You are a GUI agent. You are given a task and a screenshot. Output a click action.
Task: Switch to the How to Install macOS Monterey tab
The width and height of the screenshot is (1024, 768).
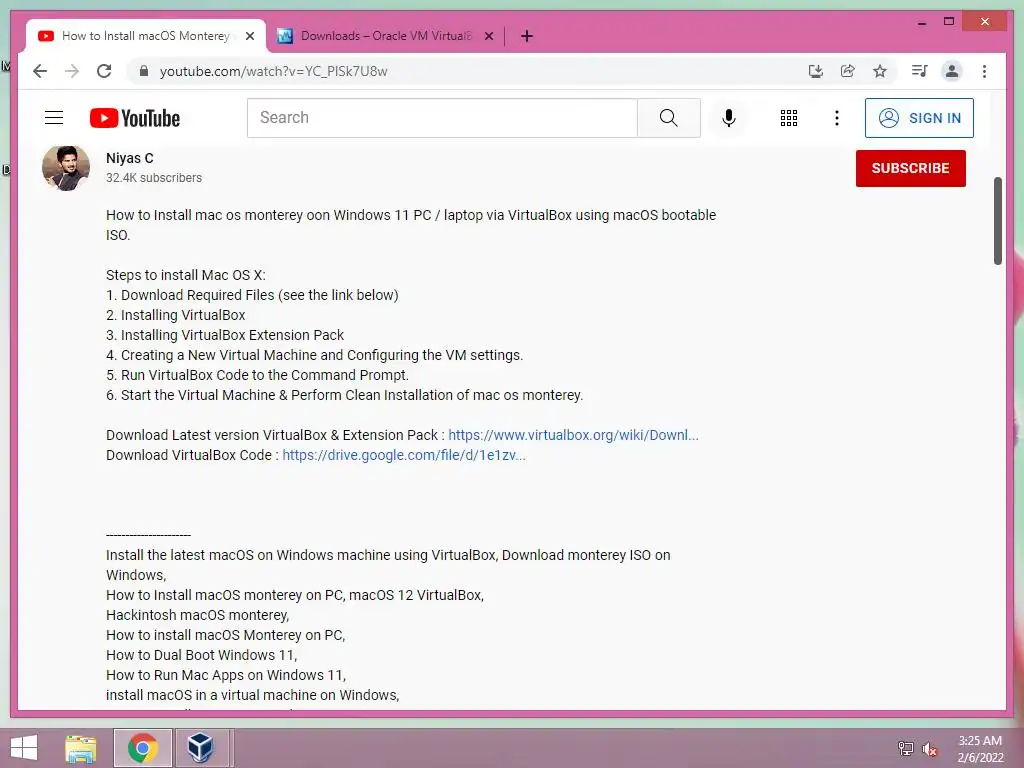[145, 36]
